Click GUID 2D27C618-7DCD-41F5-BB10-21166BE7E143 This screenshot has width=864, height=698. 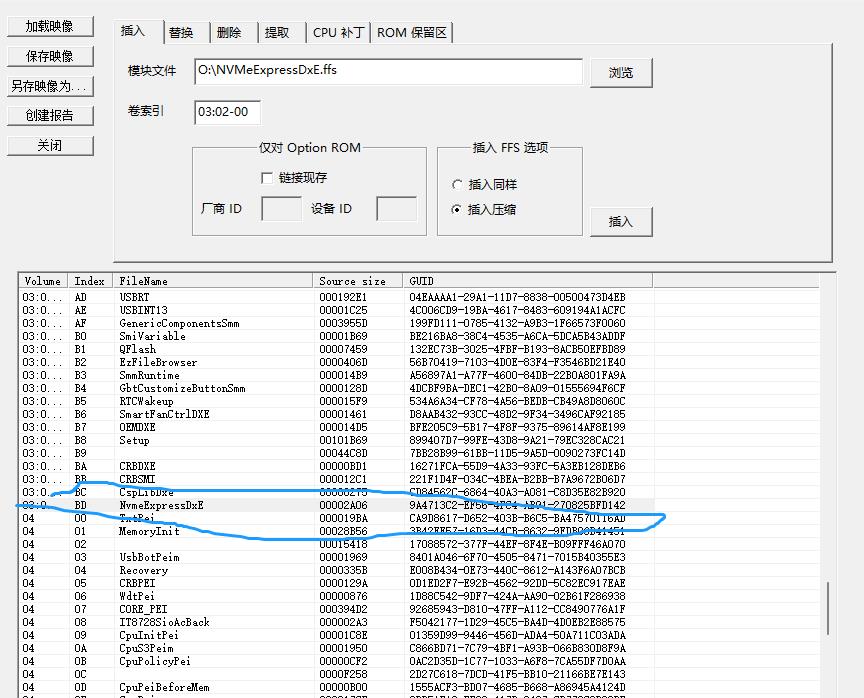pos(517,674)
